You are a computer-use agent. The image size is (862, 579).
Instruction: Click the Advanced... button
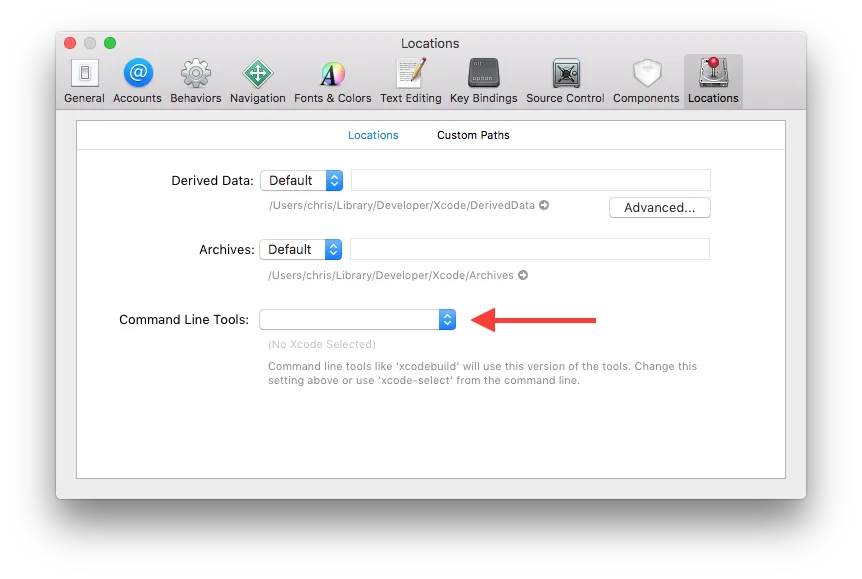(660, 208)
